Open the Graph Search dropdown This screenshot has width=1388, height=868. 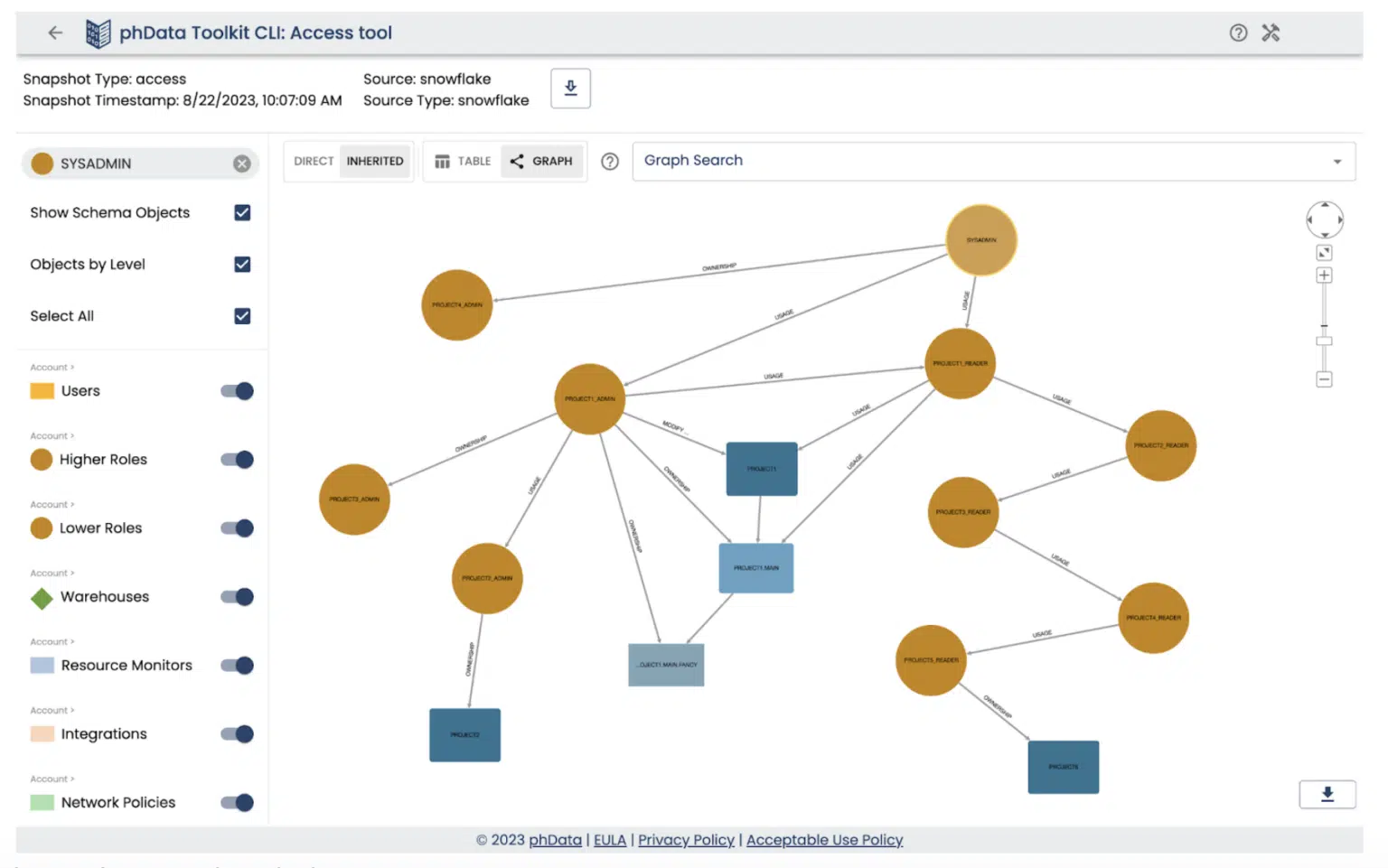(x=1337, y=161)
